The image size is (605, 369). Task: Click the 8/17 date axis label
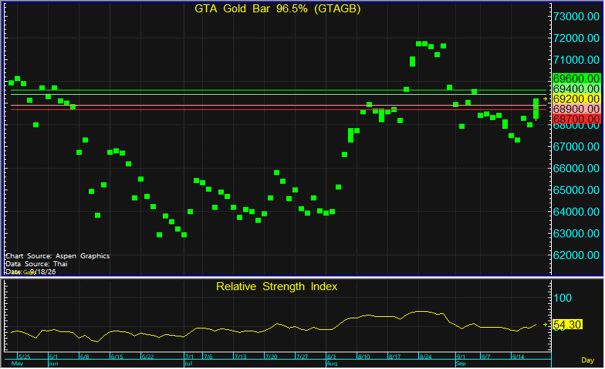point(395,357)
